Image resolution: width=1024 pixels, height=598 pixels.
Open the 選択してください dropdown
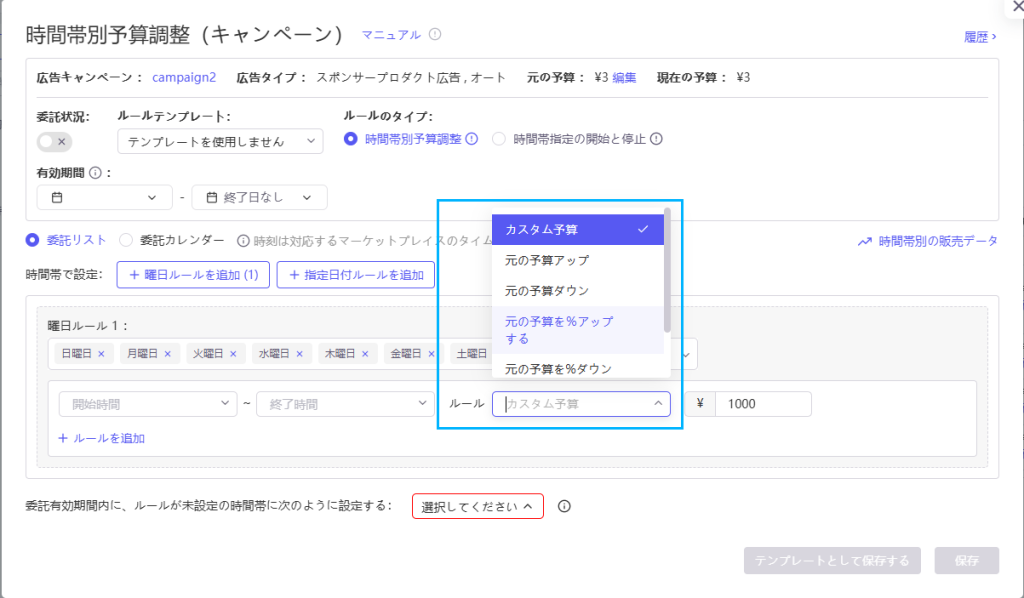[478, 507]
